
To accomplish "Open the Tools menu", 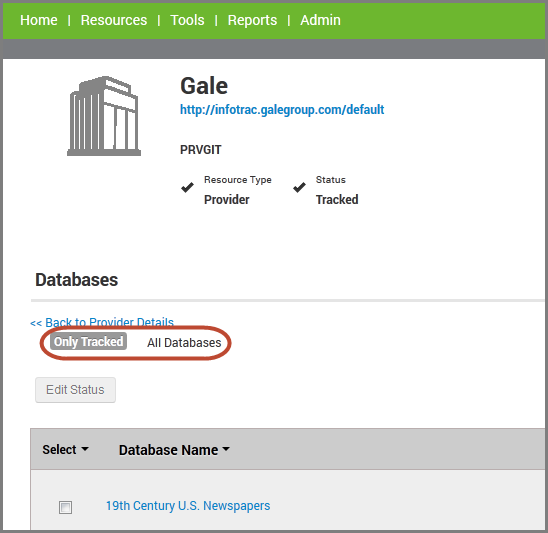I will coord(187,20).
